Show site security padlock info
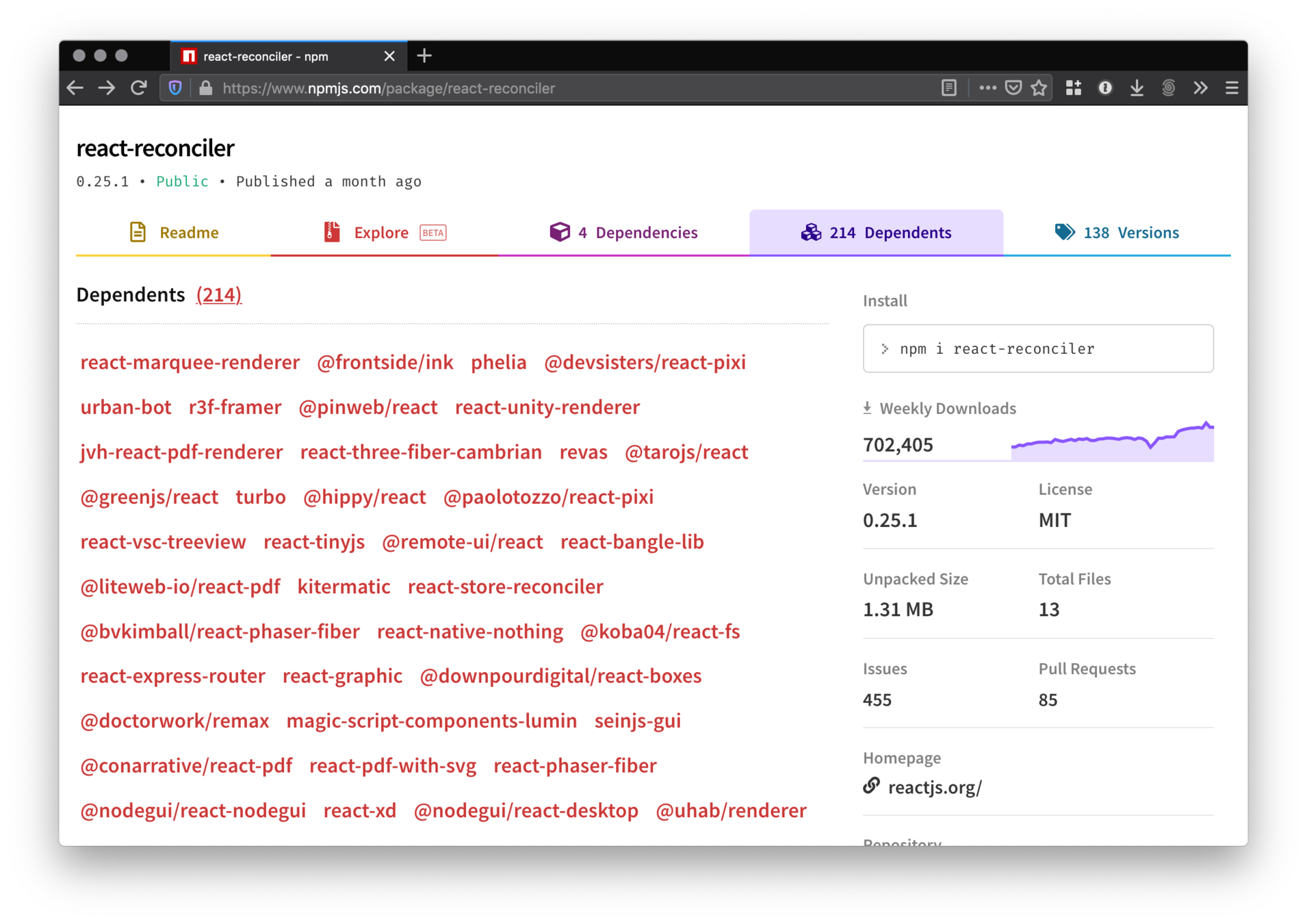Image resolution: width=1307 pixels, height=924 pixels. click(x=205, y=88)
